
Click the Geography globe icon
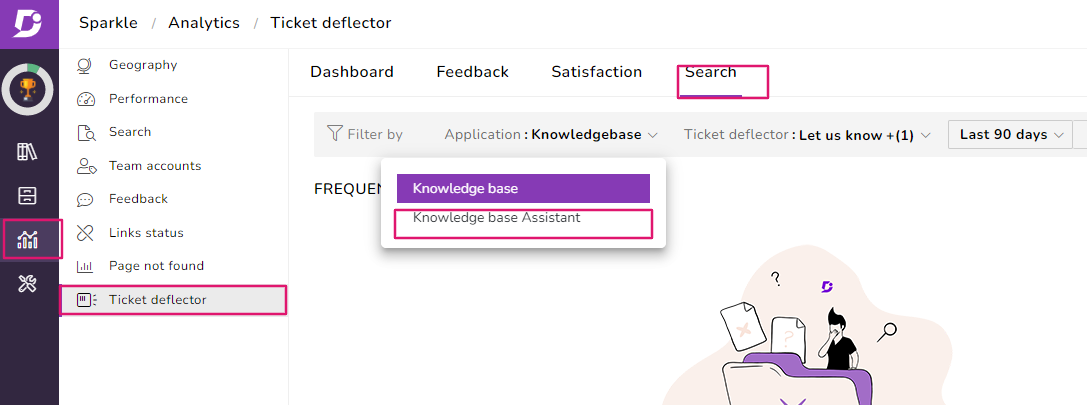coord(85,65)
